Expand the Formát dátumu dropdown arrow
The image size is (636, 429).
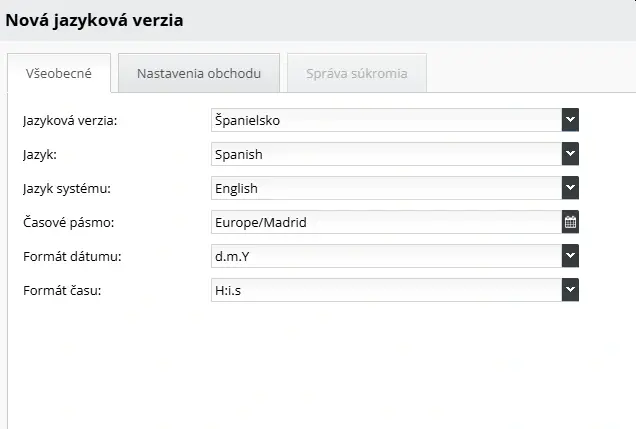click(570, 256)
